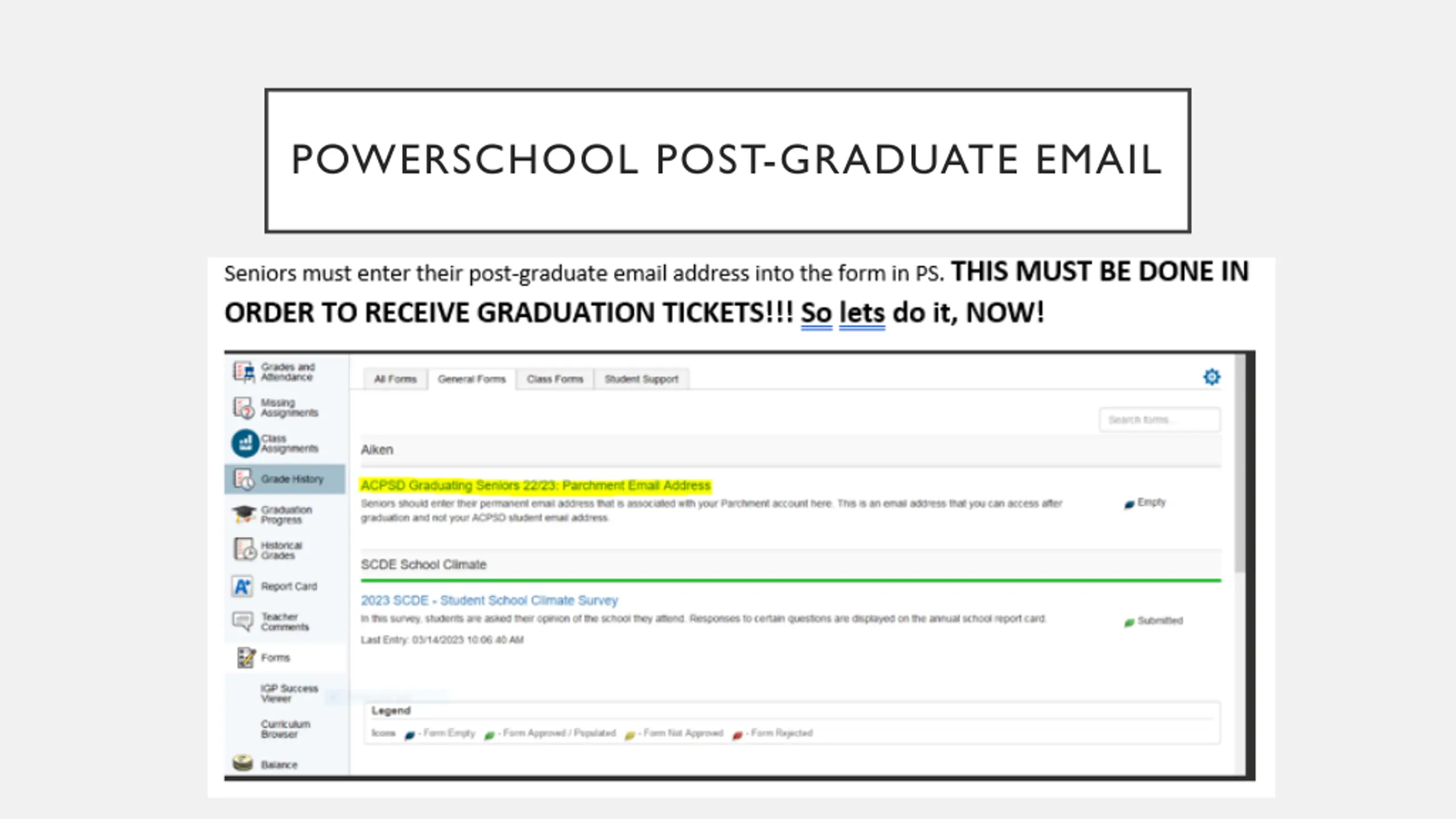Open the blue settings gear icon
The image size is (1456, 819).
pos(1211,377)
